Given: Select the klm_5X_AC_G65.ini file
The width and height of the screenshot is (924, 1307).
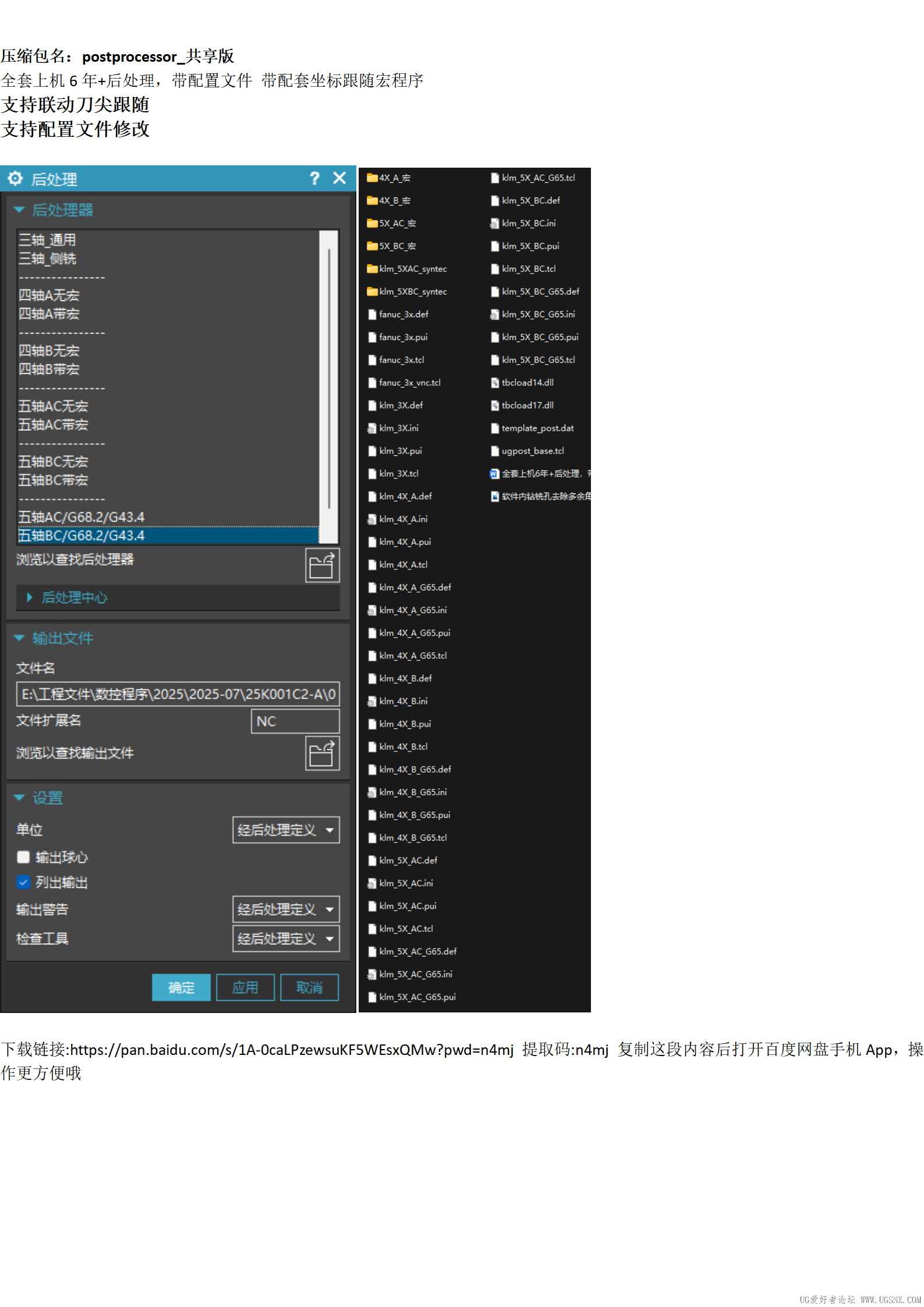Looking at the screenshot, I should click(410, 975).
